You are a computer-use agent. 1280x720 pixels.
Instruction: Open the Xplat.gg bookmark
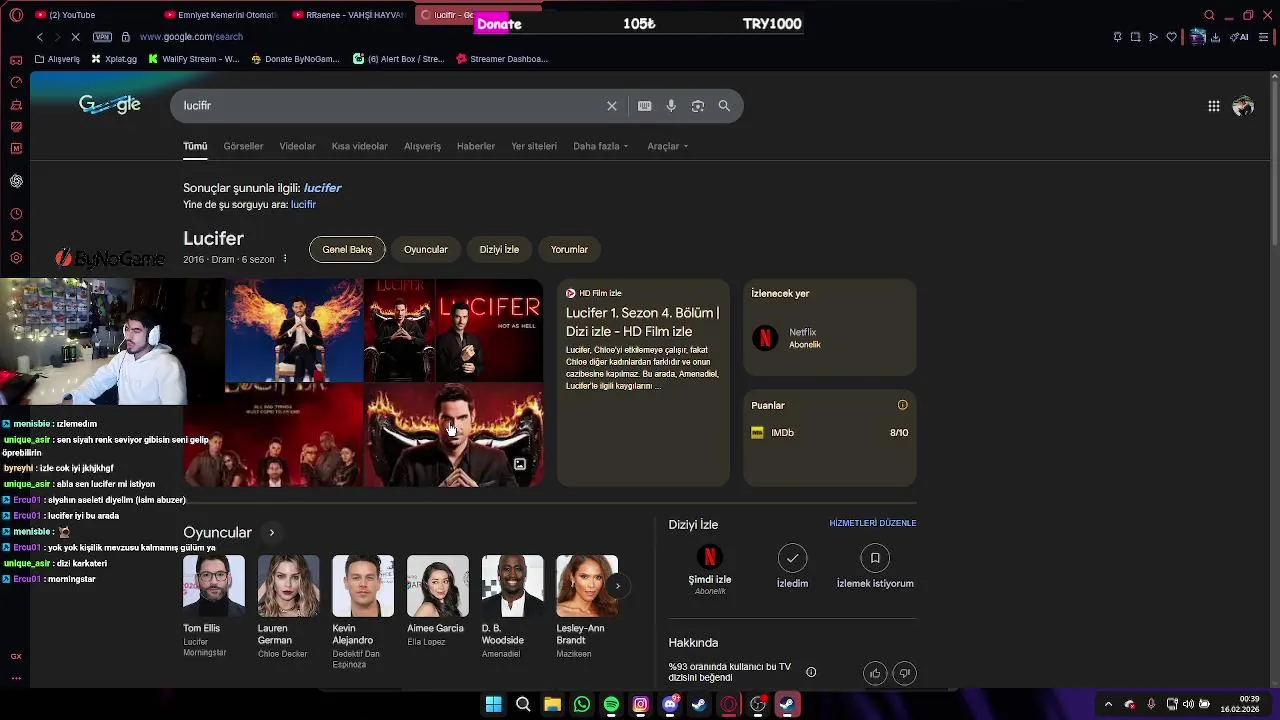pyautogui.click(x=114, y=59)
